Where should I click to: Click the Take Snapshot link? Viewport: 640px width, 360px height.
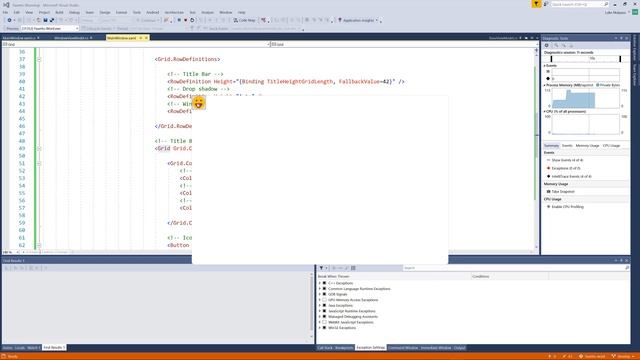pyautogui.click(x=563, y=191)
